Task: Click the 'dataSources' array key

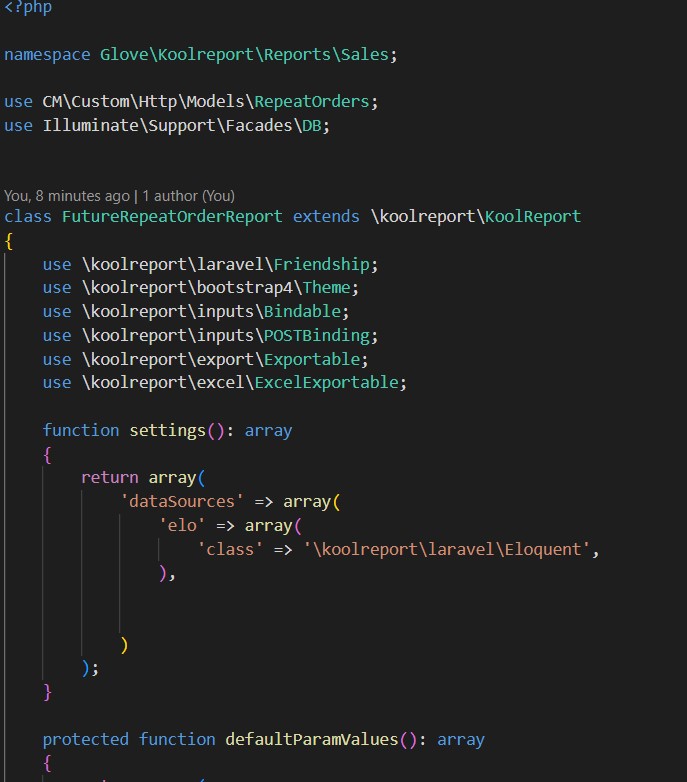Action: pyautogui.click(x=182, y=502)
